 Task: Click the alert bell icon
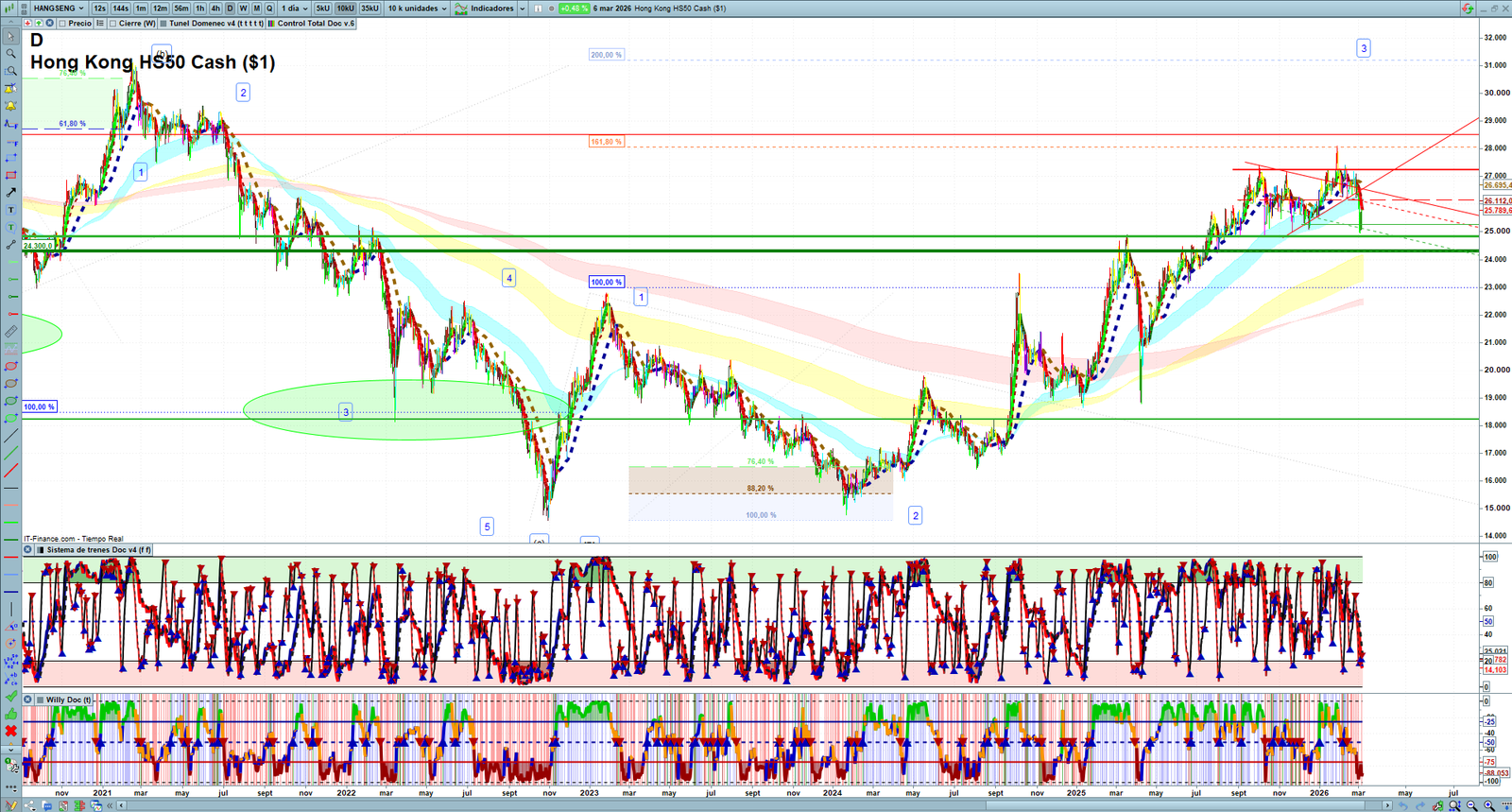tap(10, 106)
